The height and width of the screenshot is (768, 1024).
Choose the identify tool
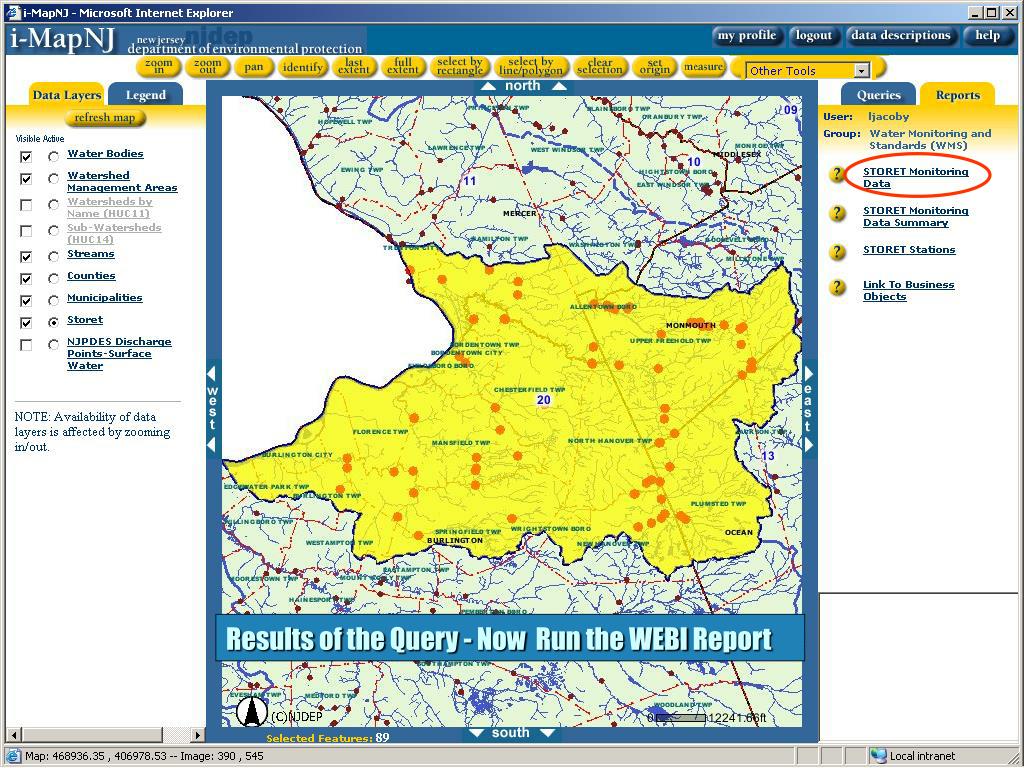click(x=302, y=67)
